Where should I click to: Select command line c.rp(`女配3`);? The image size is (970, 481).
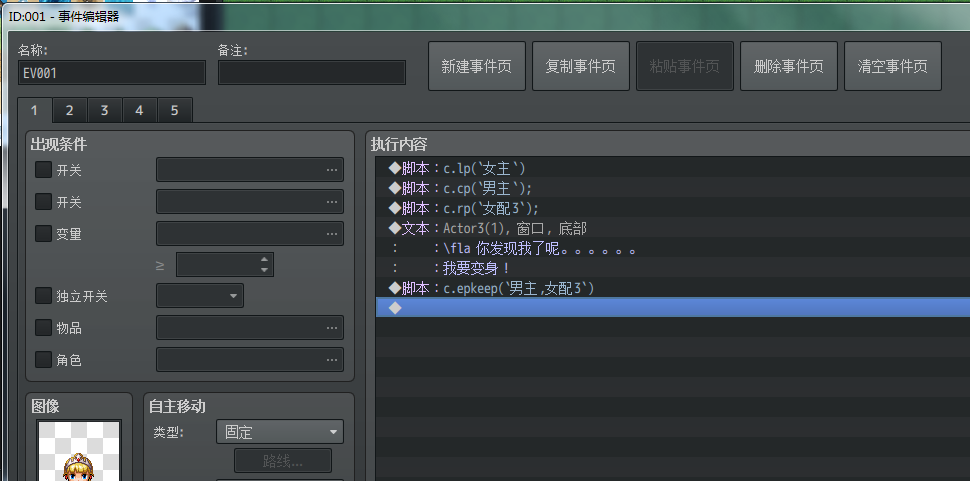pos(672,208)
